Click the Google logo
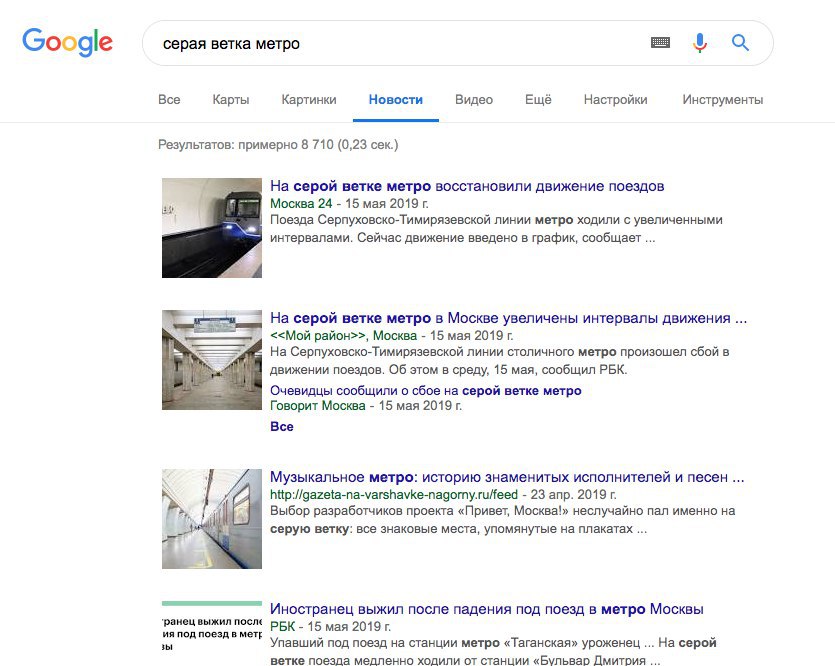835x666 pixels. [x=67, y=42]
